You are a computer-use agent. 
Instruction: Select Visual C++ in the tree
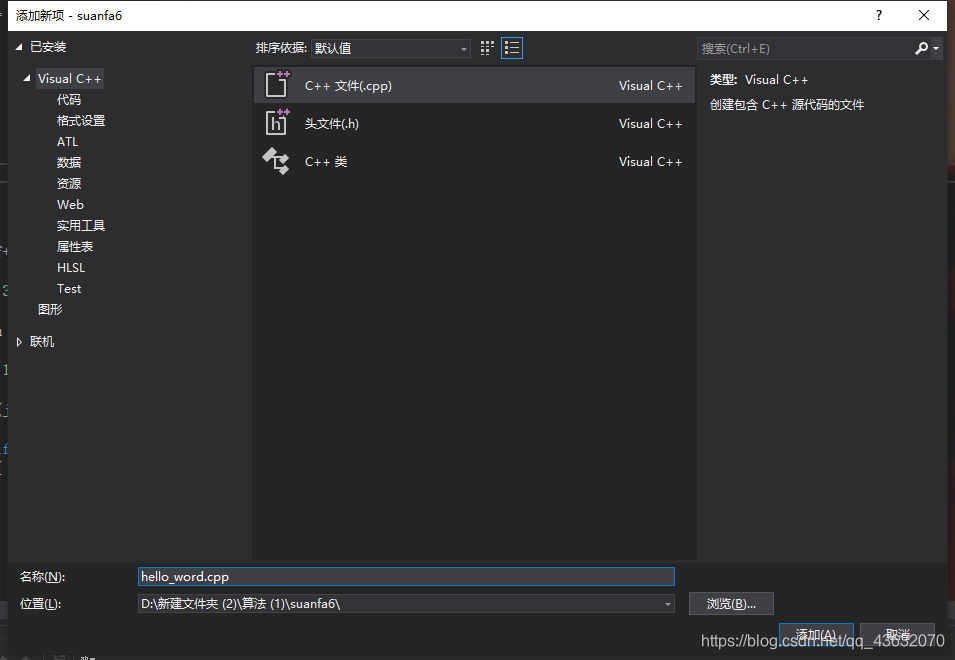click(69, 79)
